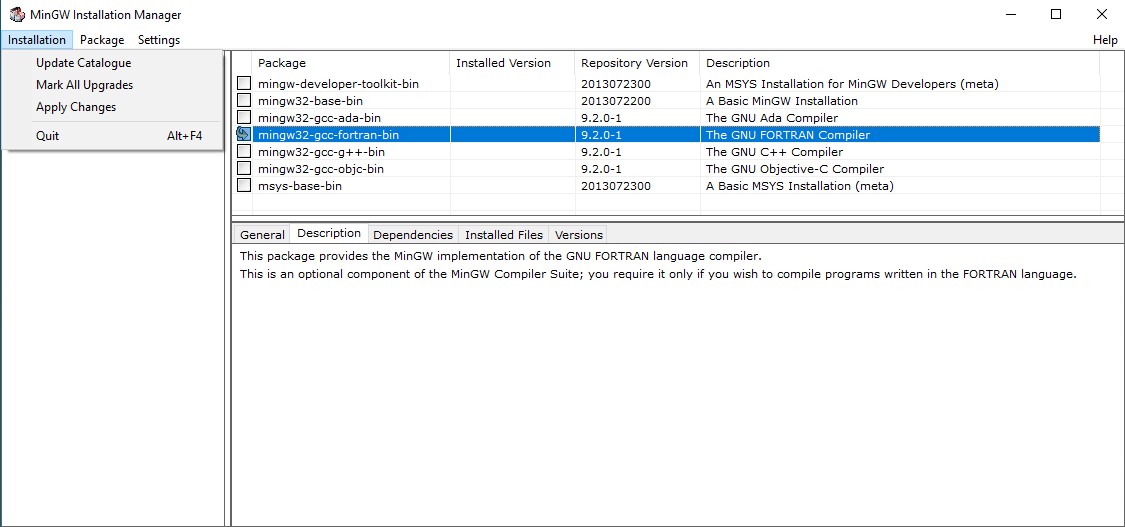Select the mingw32-gcc-objc-bin package name
Viewport: 1125px width, 527px height.
pos(321,169)
